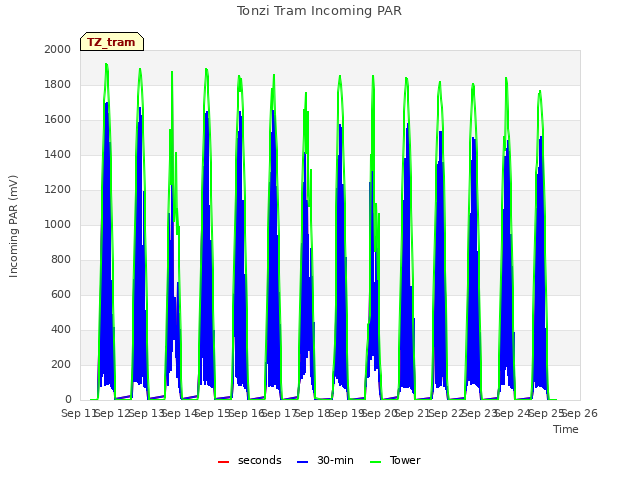The image size is (640, 480).
Task: Click the Time axis label
Action: point(566,429)
